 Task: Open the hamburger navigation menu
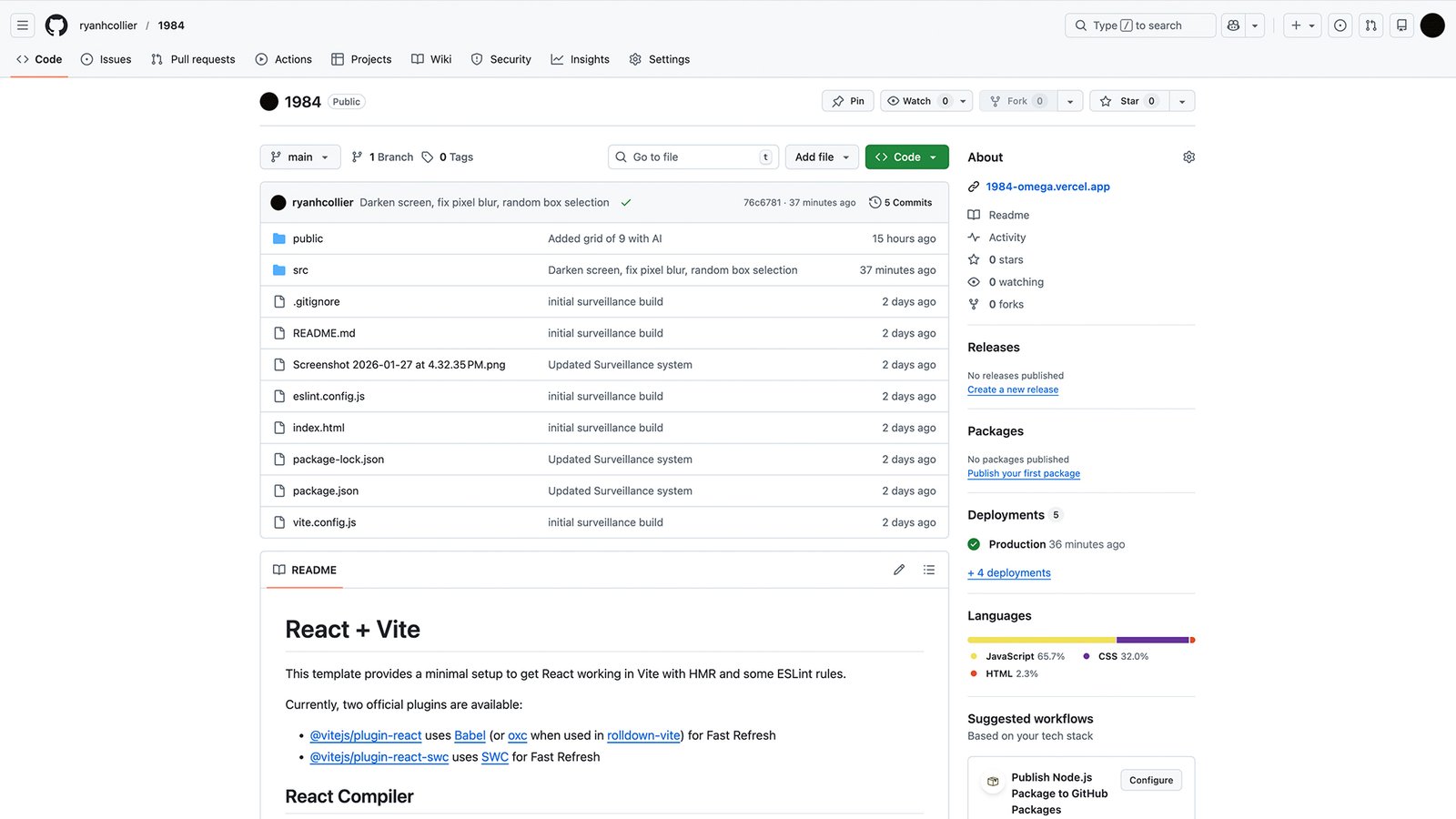23,25
